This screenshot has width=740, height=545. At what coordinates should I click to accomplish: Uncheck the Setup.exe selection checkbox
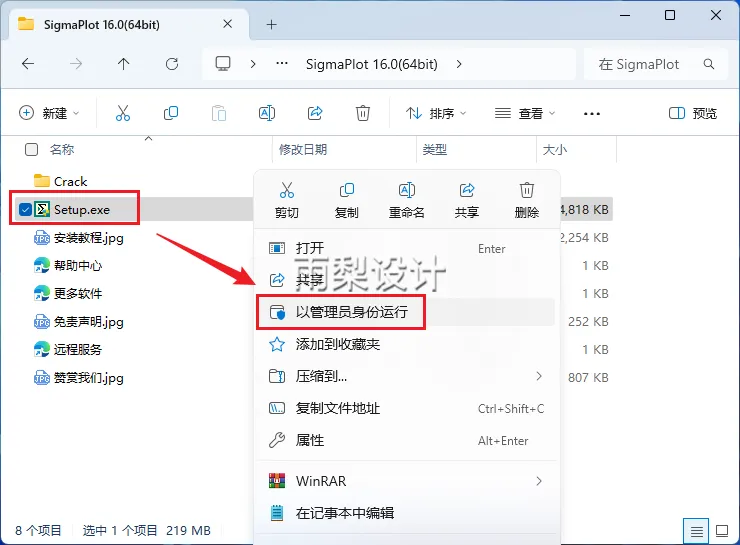click(x=25, y=210)
